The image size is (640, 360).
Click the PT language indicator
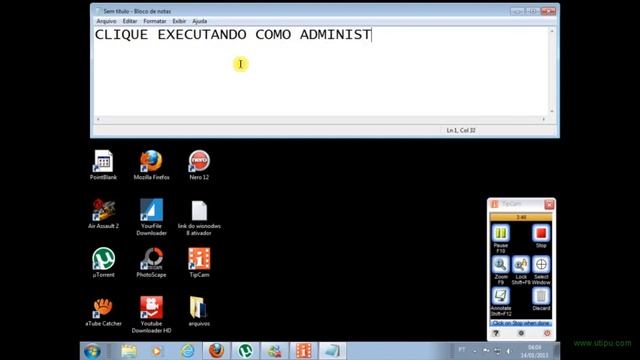coord(462,350)
